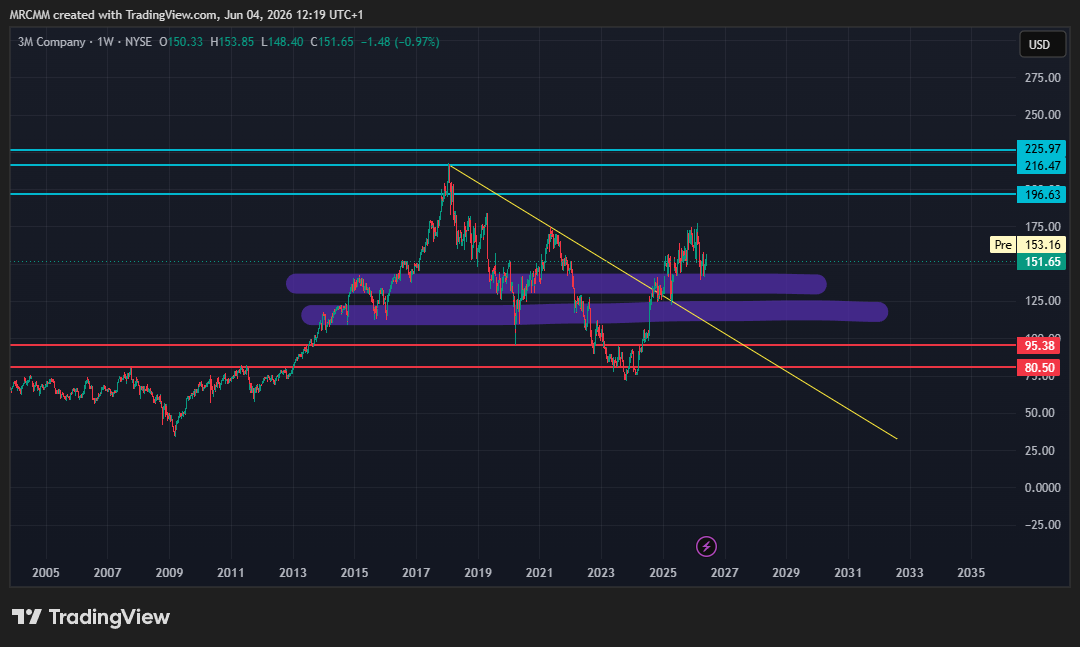Click the 125.00 price axis label
The height and width of the screenshot is (647, 1080).
click(x=1042, y=301)
